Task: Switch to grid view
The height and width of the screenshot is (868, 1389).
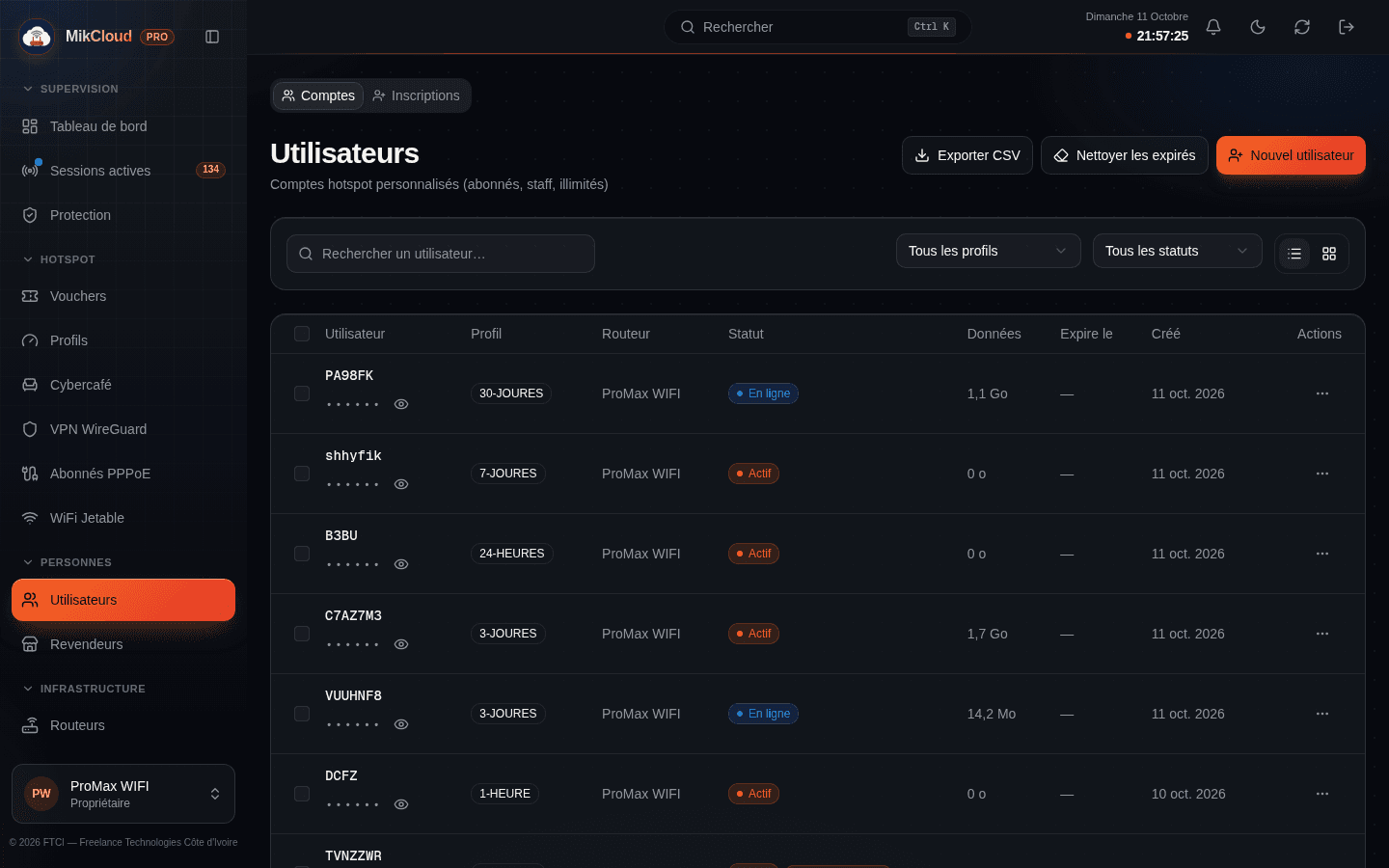Action: [1329, 254]
